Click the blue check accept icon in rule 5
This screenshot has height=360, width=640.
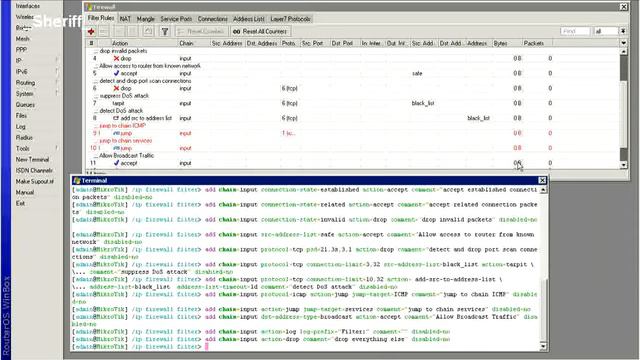point(116,73)
